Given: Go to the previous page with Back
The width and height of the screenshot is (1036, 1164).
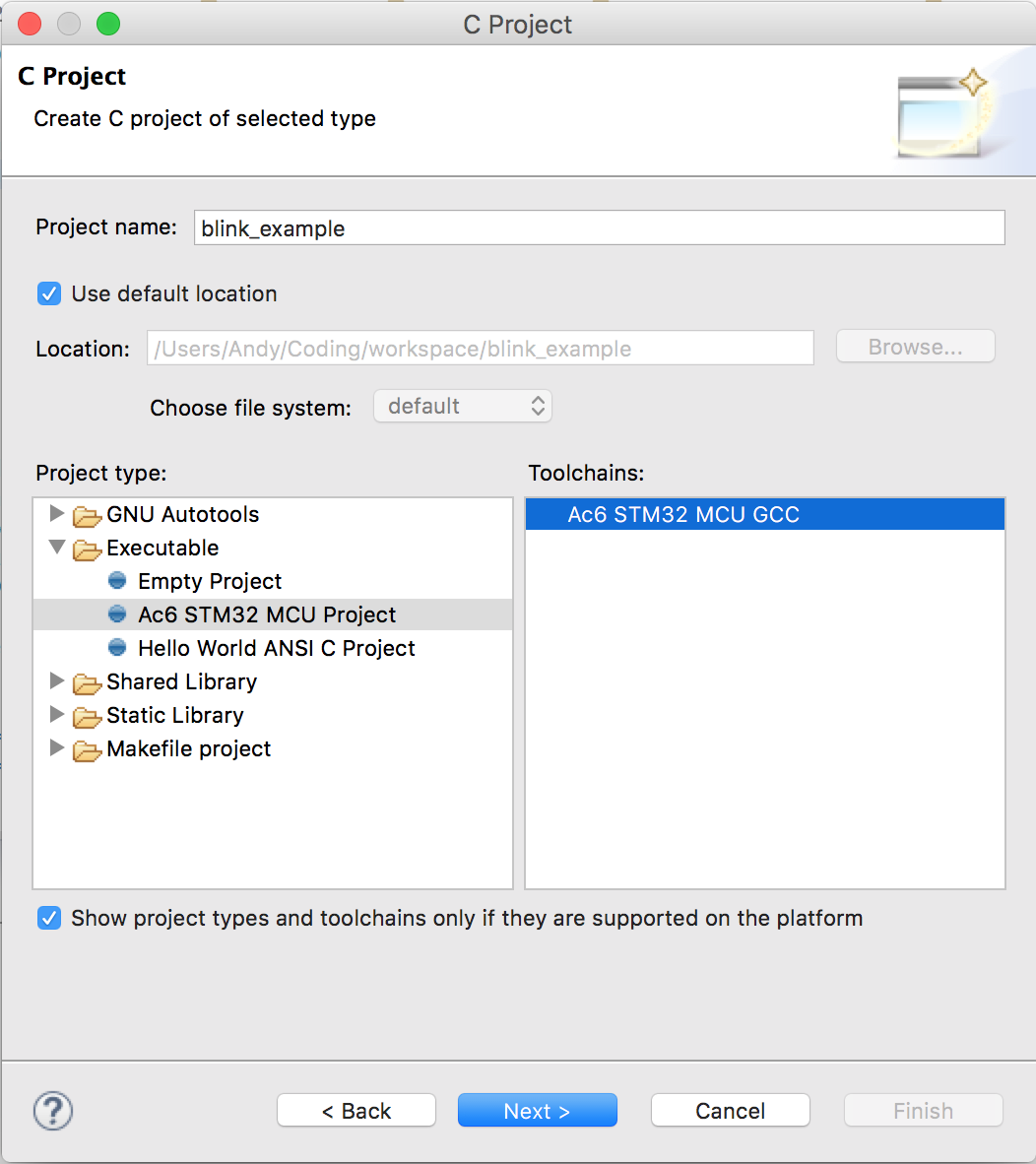Looking at the screenshot, I should [356, 1111].
